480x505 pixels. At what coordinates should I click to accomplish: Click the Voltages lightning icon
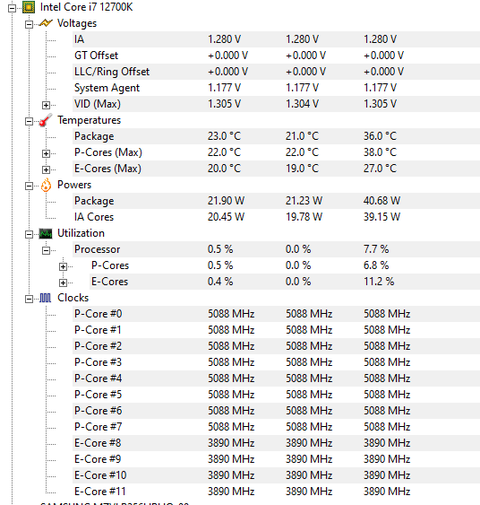tap(46, 23)
